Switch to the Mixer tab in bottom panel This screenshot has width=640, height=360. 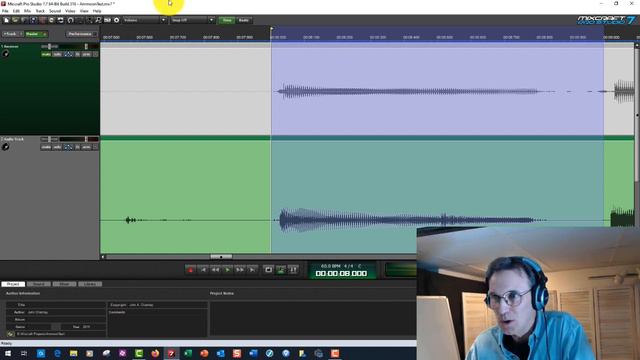pyautogui.click(x=64, y=284)
